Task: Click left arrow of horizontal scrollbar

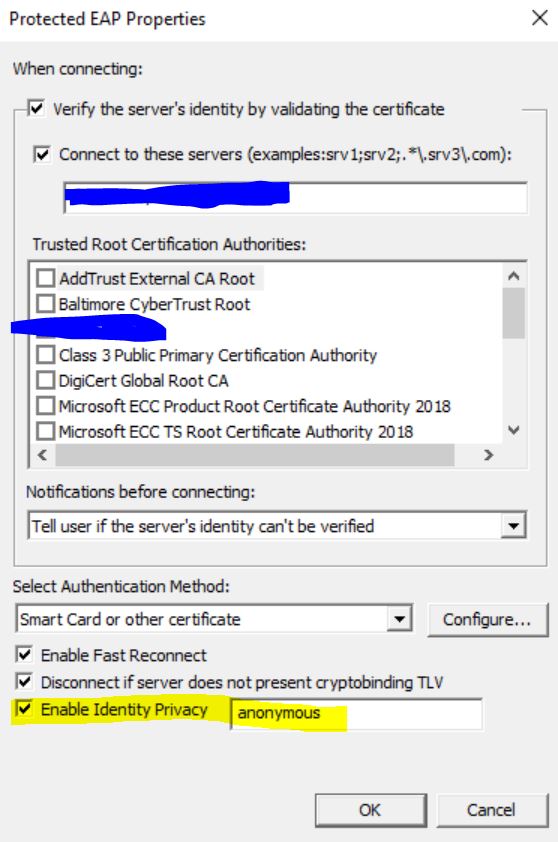Action: 42,455
